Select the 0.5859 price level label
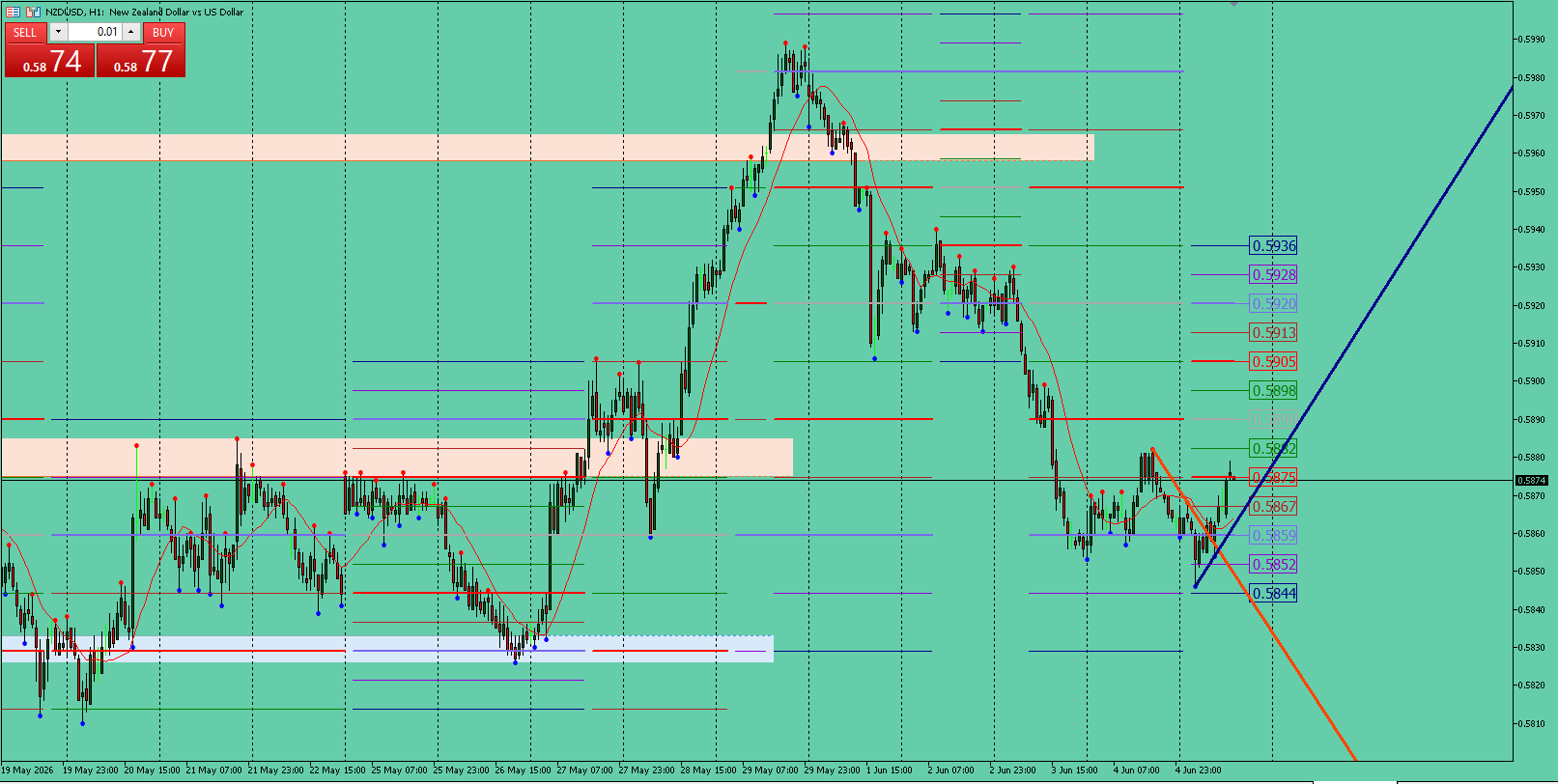 pyautogui.click(x=1273, y=535)
